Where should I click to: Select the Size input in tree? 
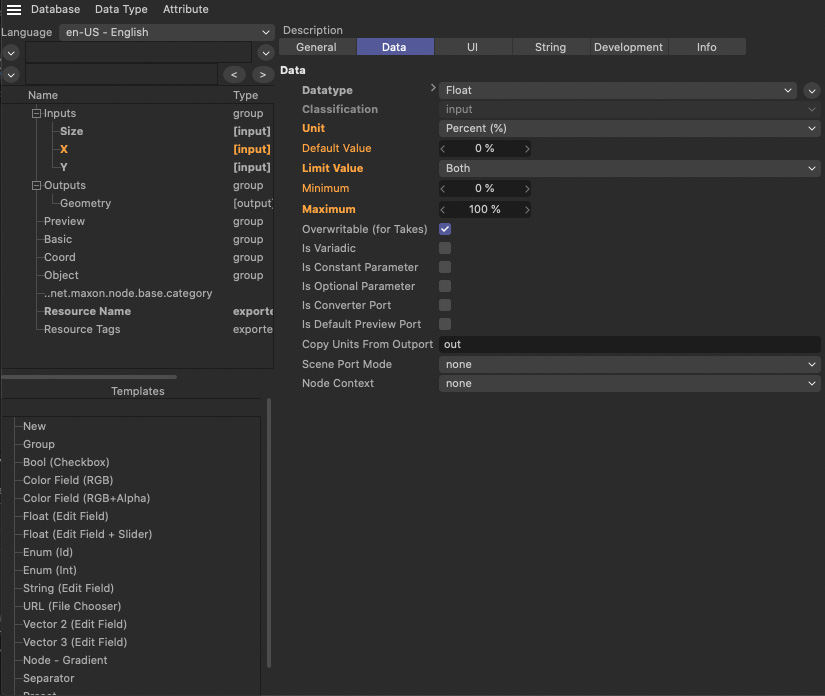click(x=71, y=131)
